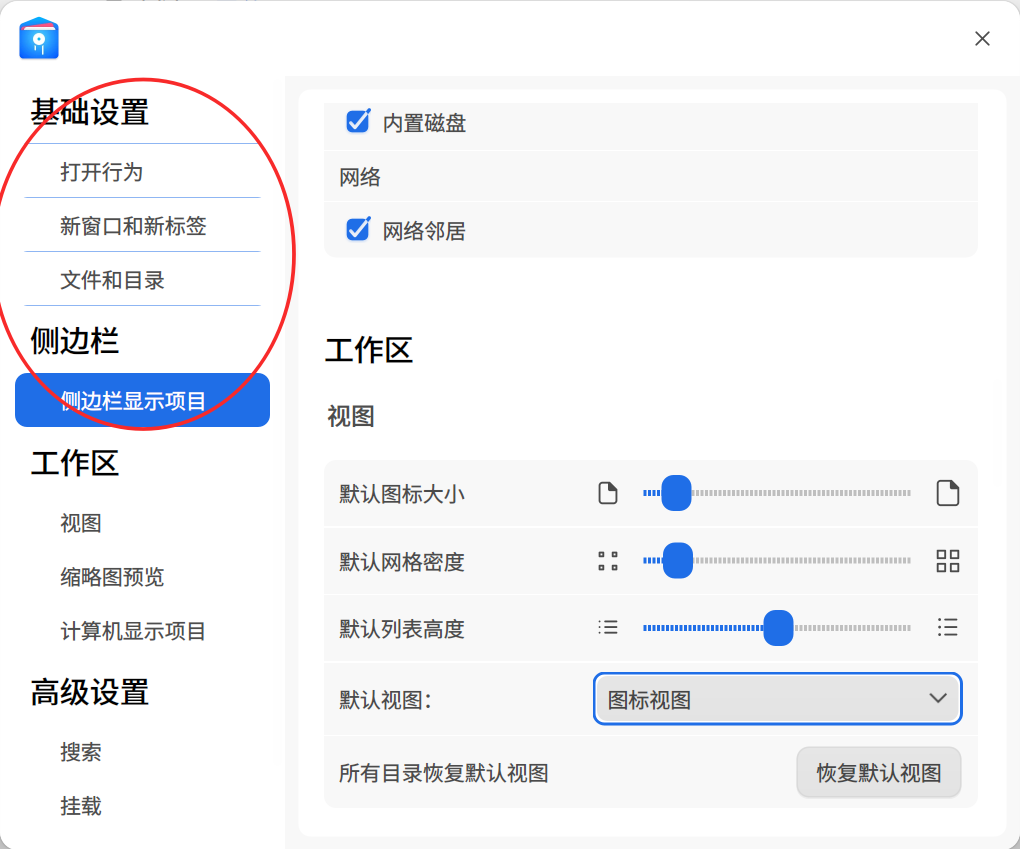The height and width of the screenshot is (849, 1020).
Task: Open the 默认视图 dropdown showing 图标视图
Action: pyautogui.click(x=777, y=699)
